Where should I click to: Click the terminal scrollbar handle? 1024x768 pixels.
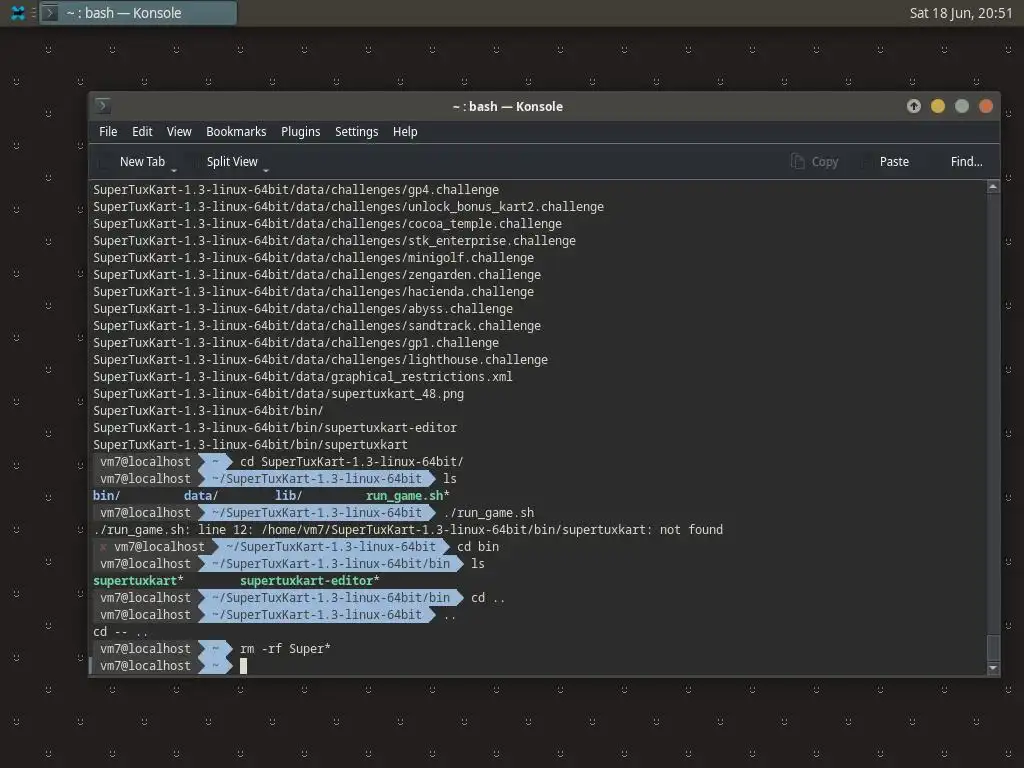click(x=993, y=647)
